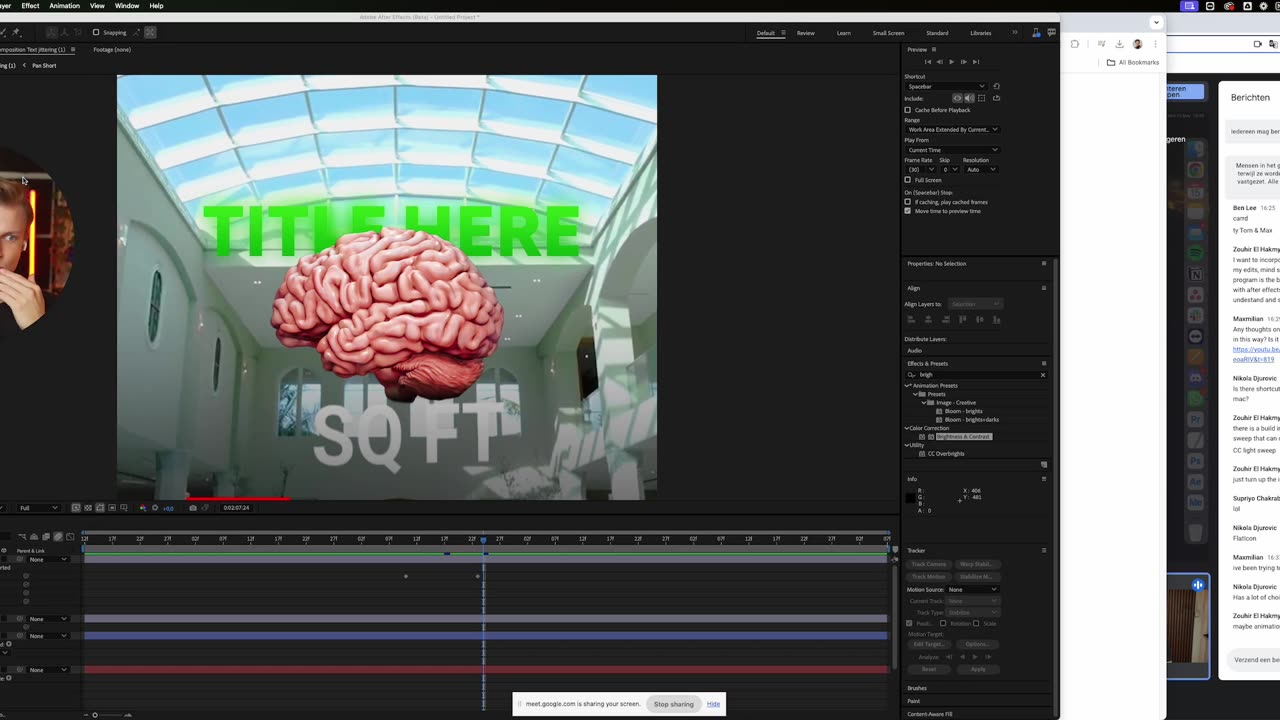This screenshot has height=720, width=1280.
Task: Select the Bloom - brights preset
Action: pos(963,411)
